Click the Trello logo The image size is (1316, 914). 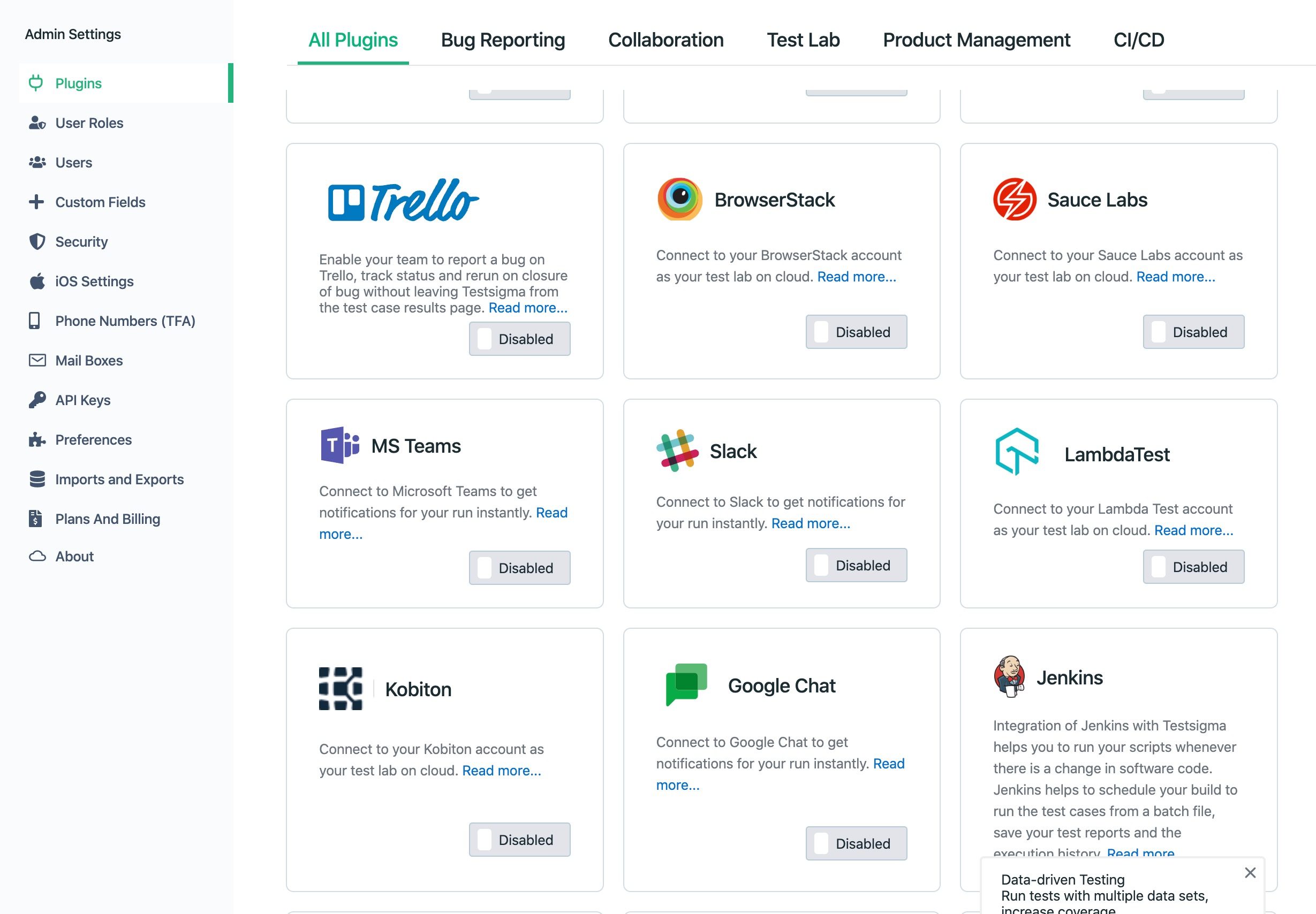pyautogui.click(x=403, y=201)
